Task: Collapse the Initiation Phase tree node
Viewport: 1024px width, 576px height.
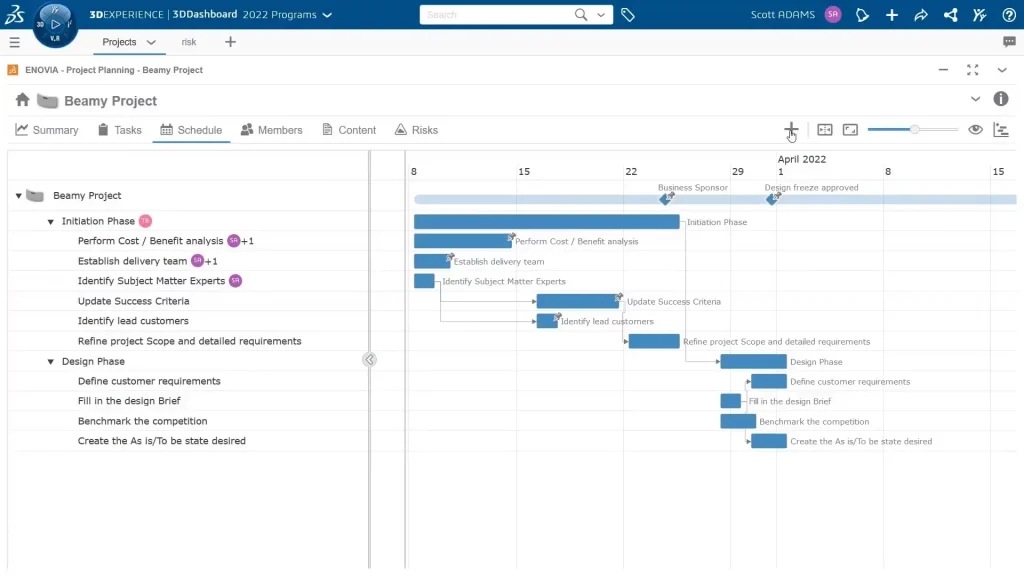Action: click(51, 222)
